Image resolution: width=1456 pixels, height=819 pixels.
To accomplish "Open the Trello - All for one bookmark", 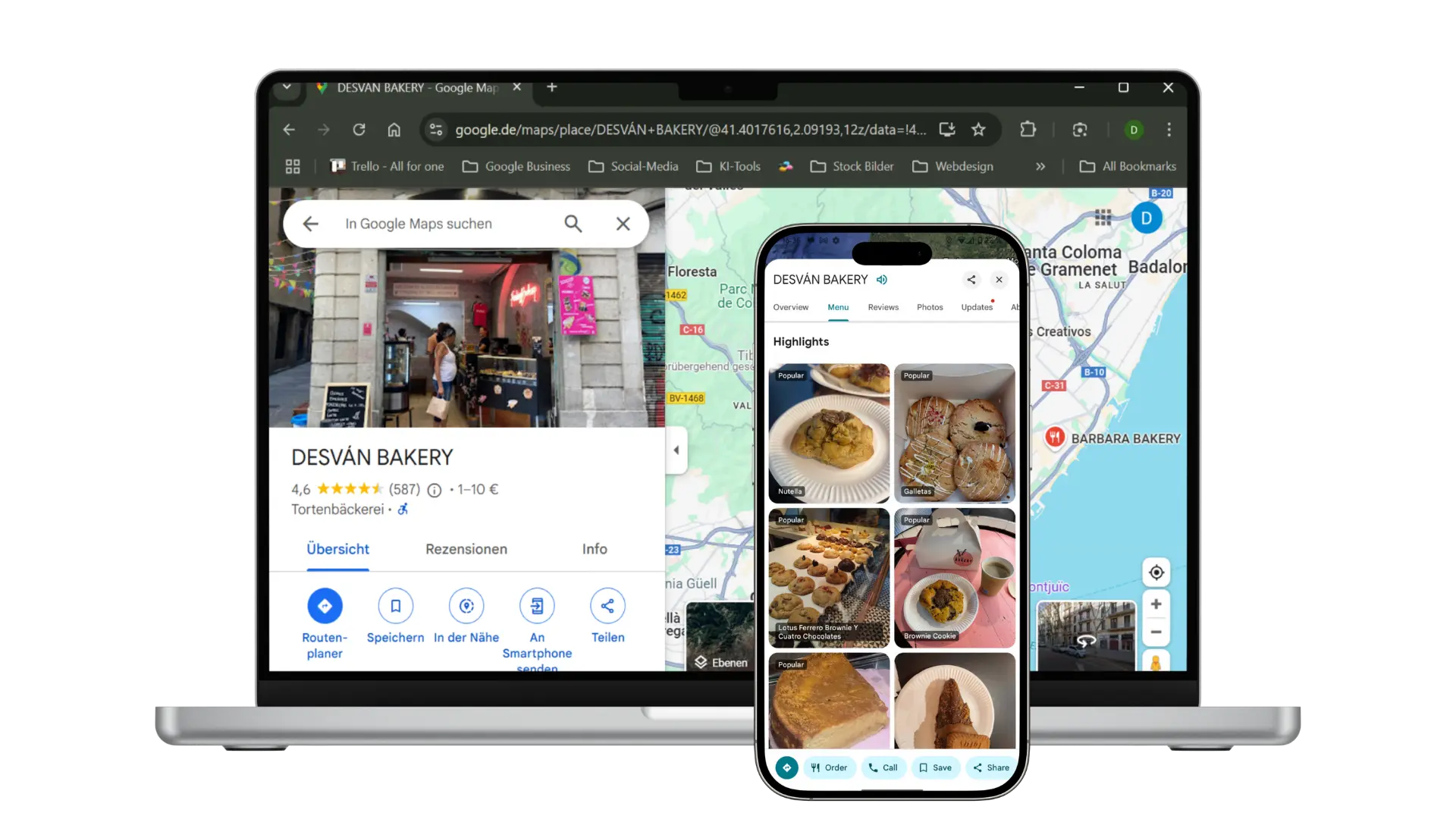I will [x=388, y=166].
